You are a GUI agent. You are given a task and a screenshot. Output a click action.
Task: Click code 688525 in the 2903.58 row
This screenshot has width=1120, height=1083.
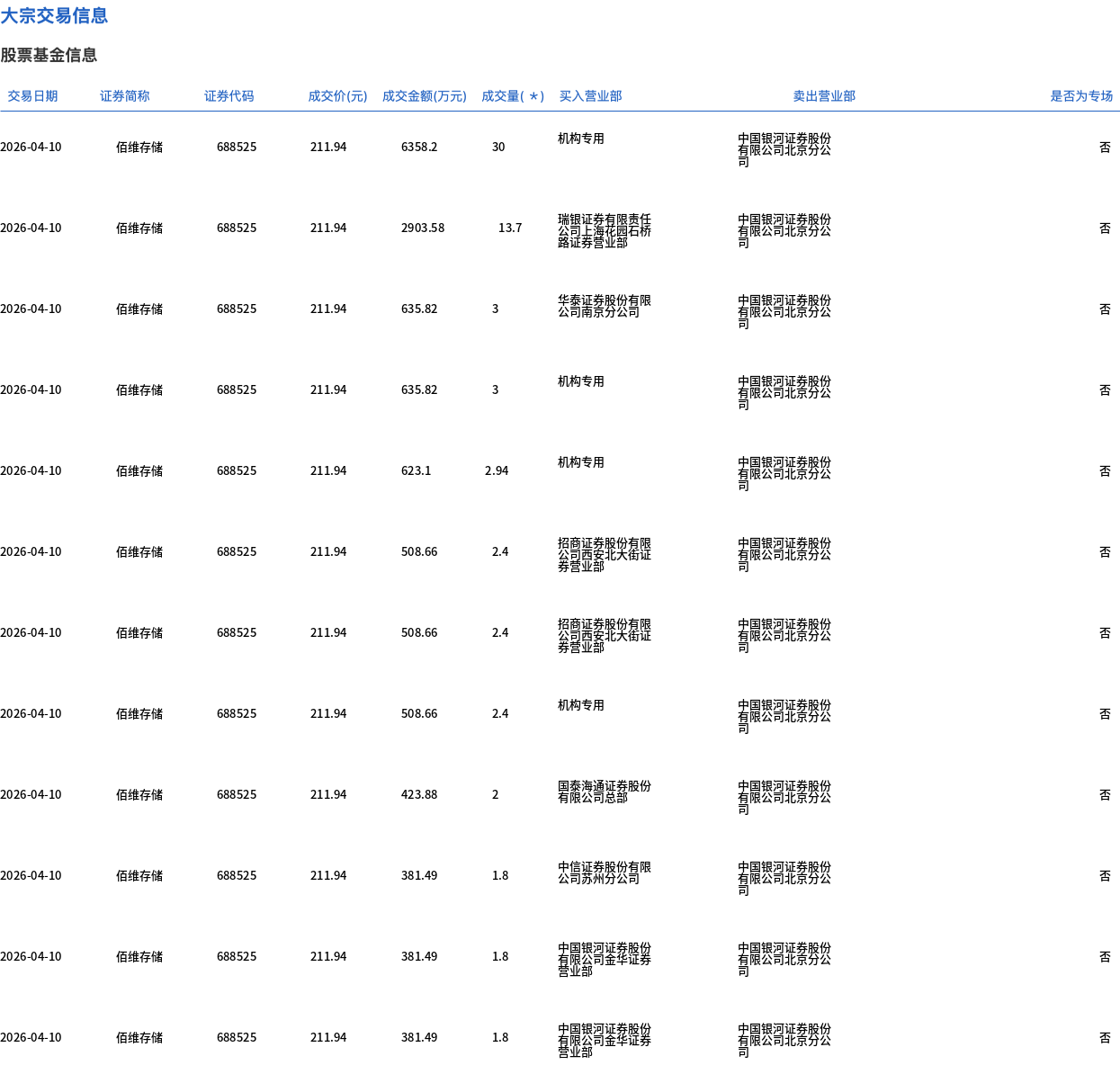(x=237, y=228)
